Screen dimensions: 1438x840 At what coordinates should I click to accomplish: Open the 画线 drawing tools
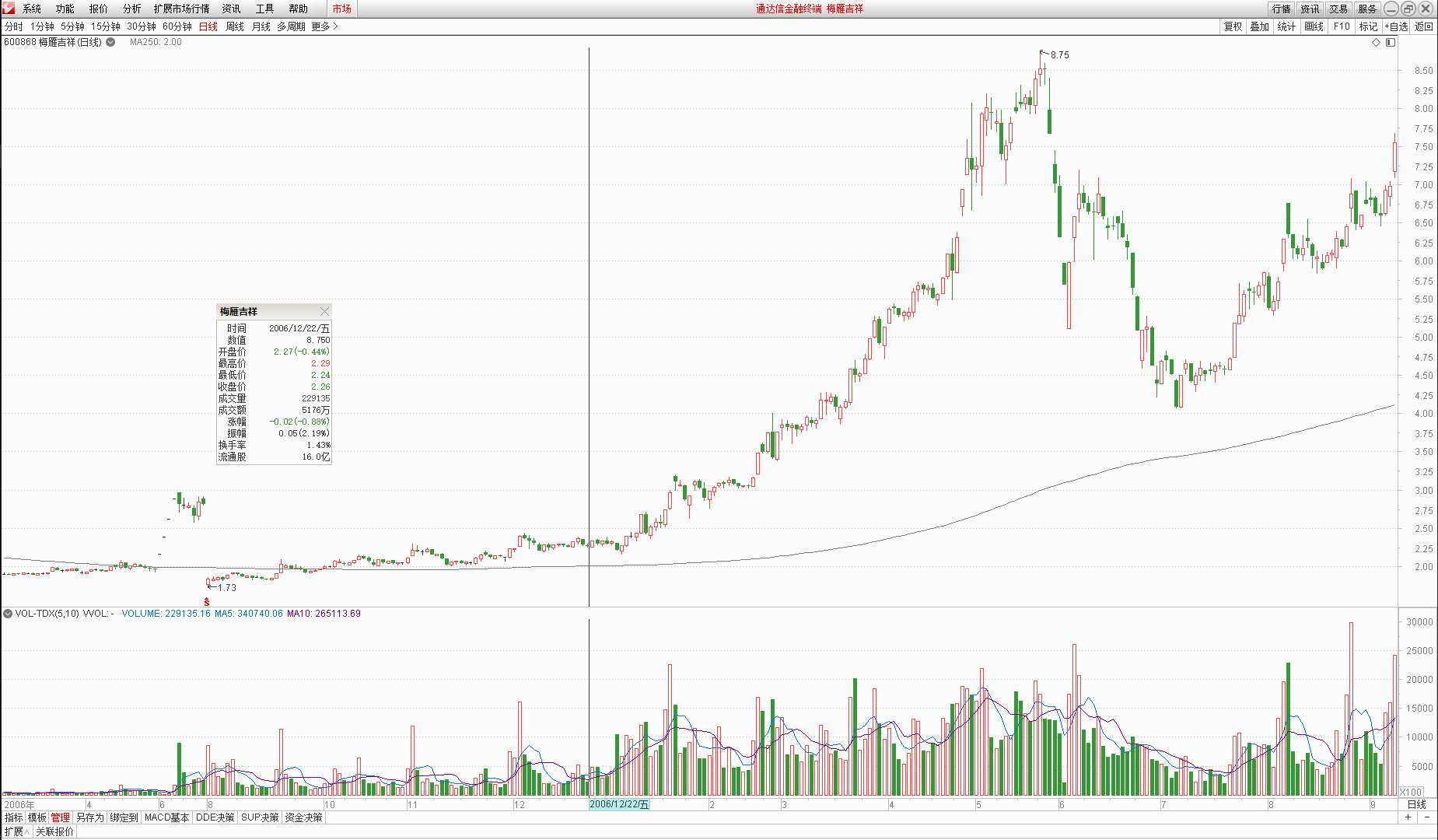click(x=1314, y=26)
